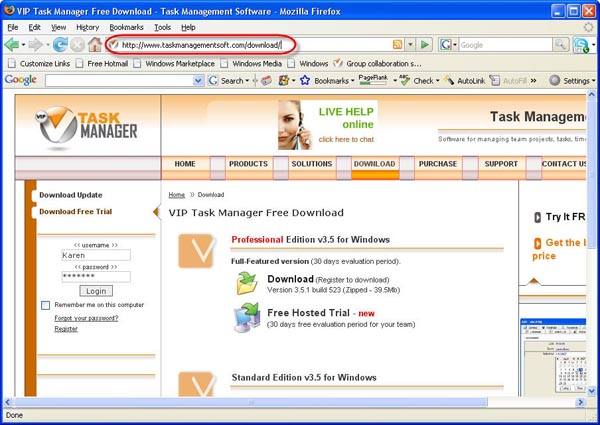Screen dimensions: 600x425
Task: Click the green Go arrow button
Action: tap(425, 45)
